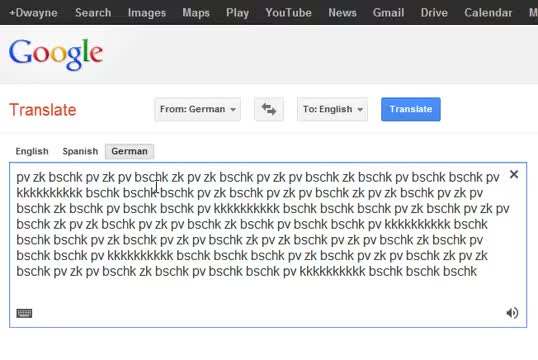
Task: Open the From: German language dropdown
Action: coord(198,109)
